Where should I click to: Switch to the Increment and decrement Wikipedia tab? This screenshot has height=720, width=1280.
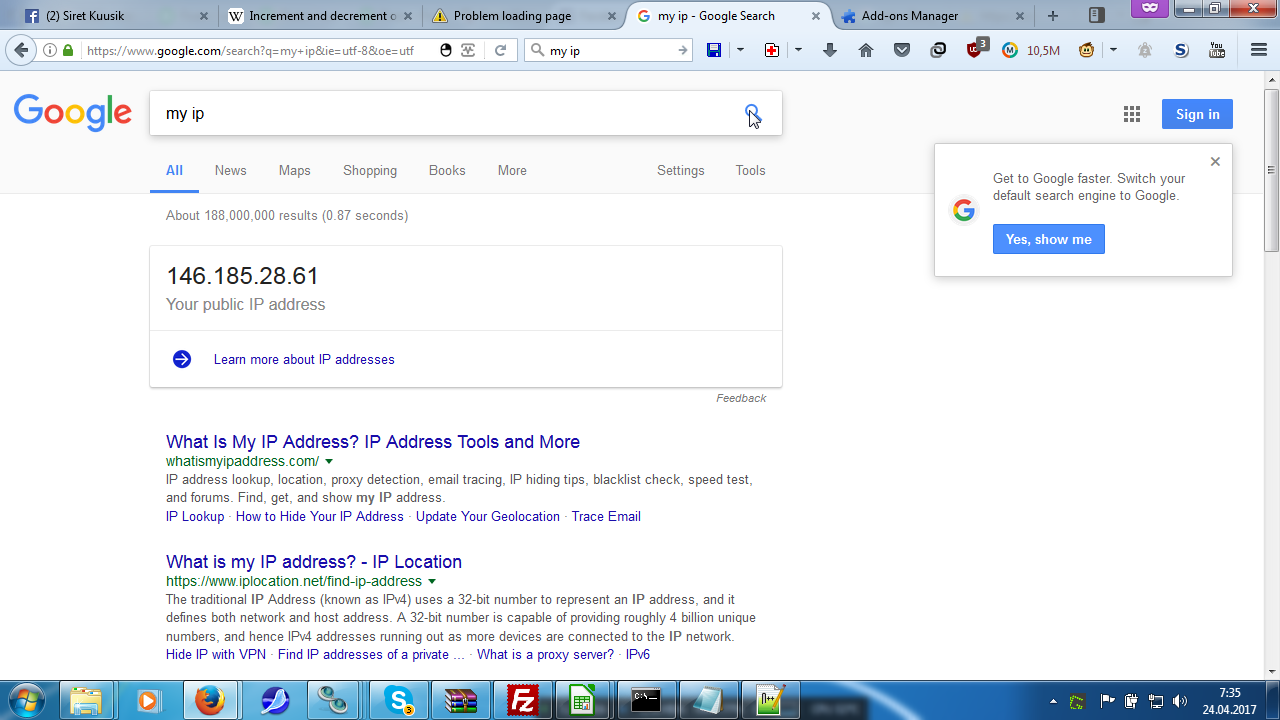pos(320,16)
